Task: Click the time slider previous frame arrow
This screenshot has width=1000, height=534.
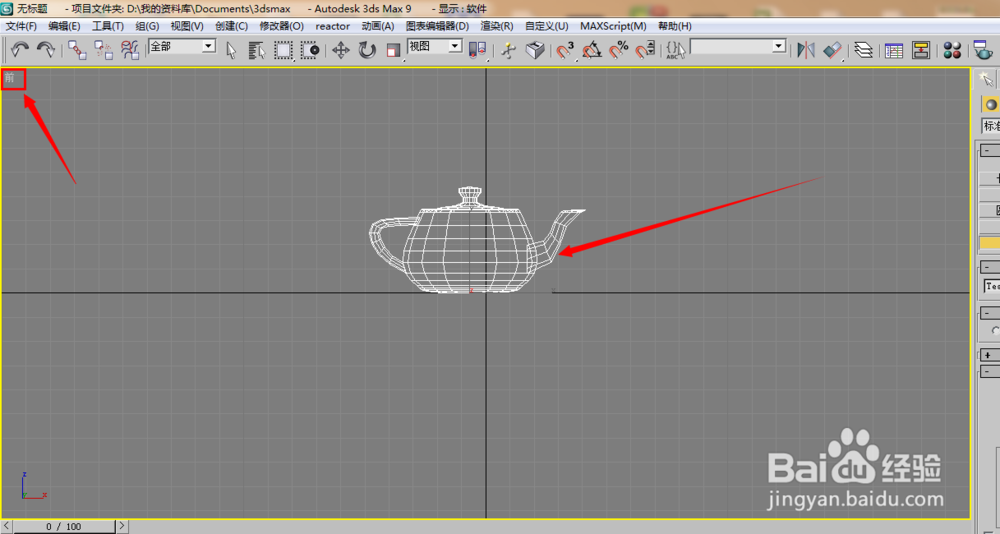Action: (7, 527)
